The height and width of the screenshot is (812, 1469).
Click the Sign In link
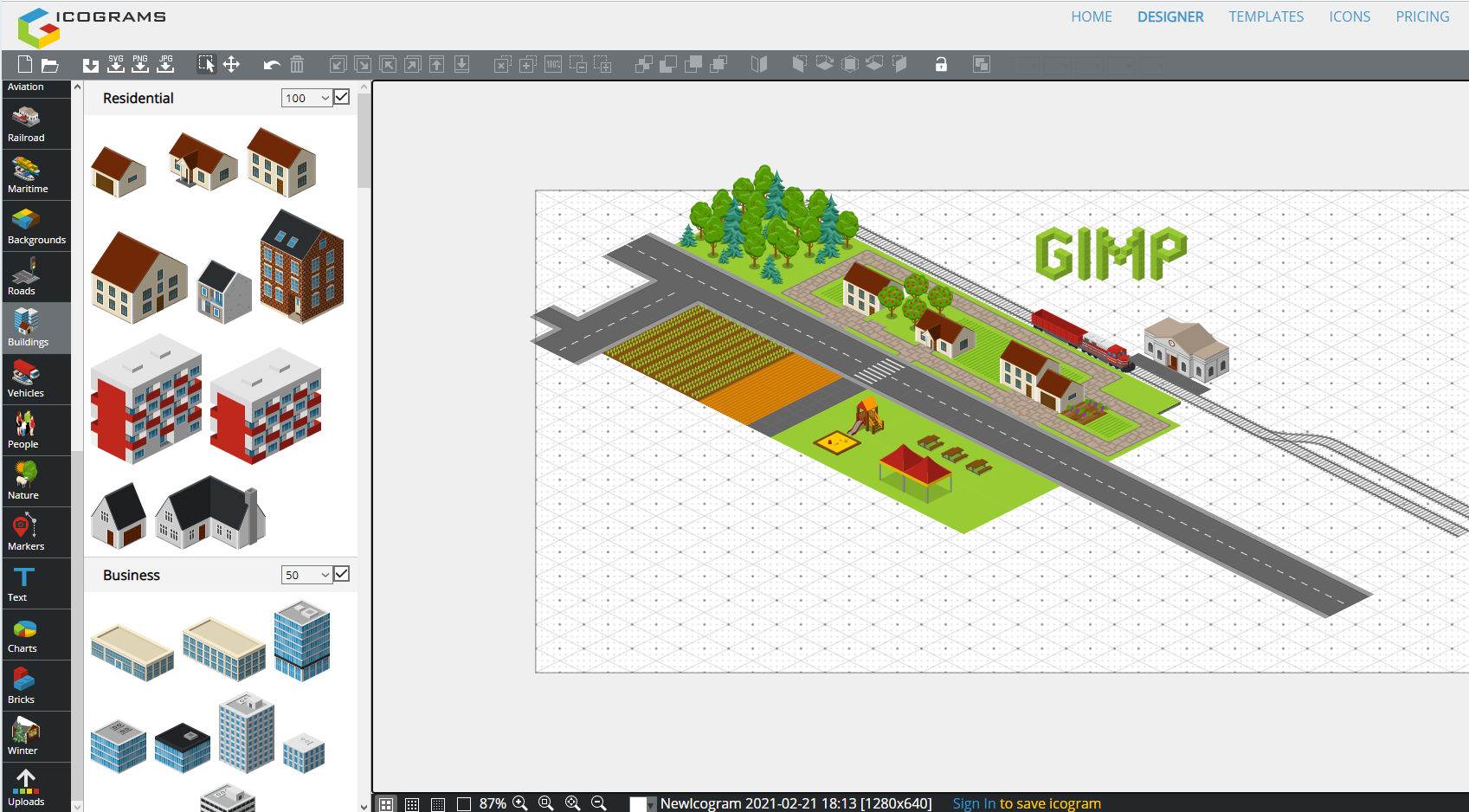pos(975,803)
